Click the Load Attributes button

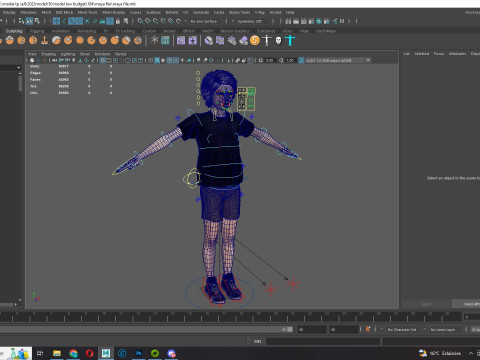point(467,304)
